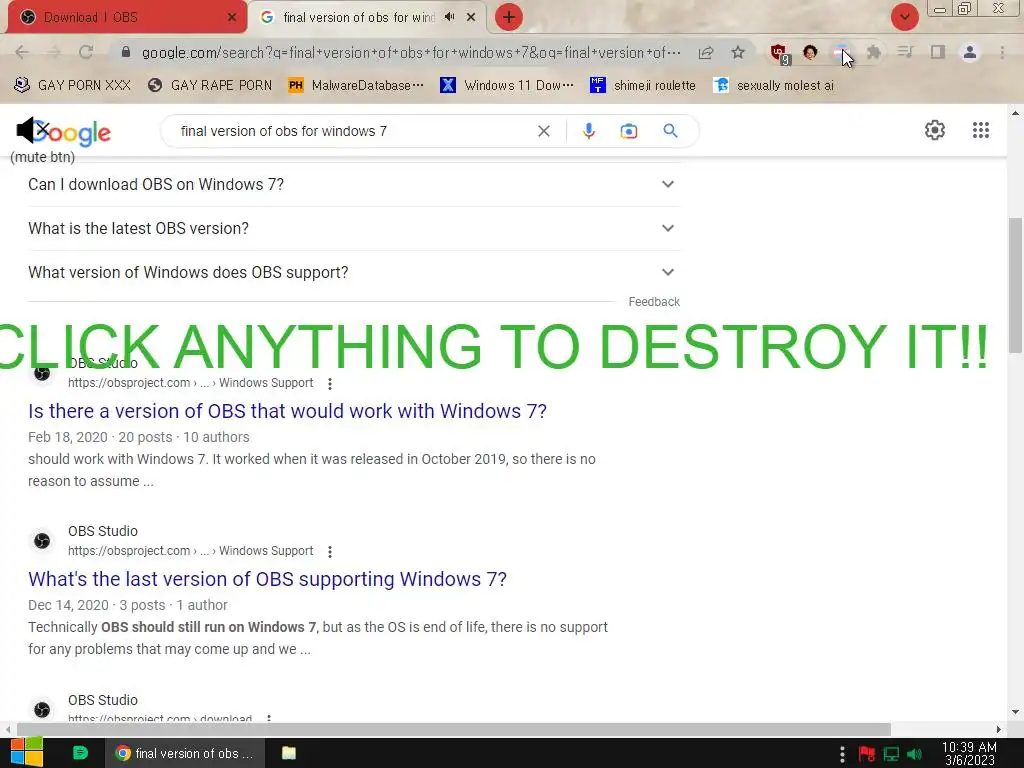Screen dimensions: 1024x768
Task: Open the green app icon in taskbar
Action: pos(80,753)
